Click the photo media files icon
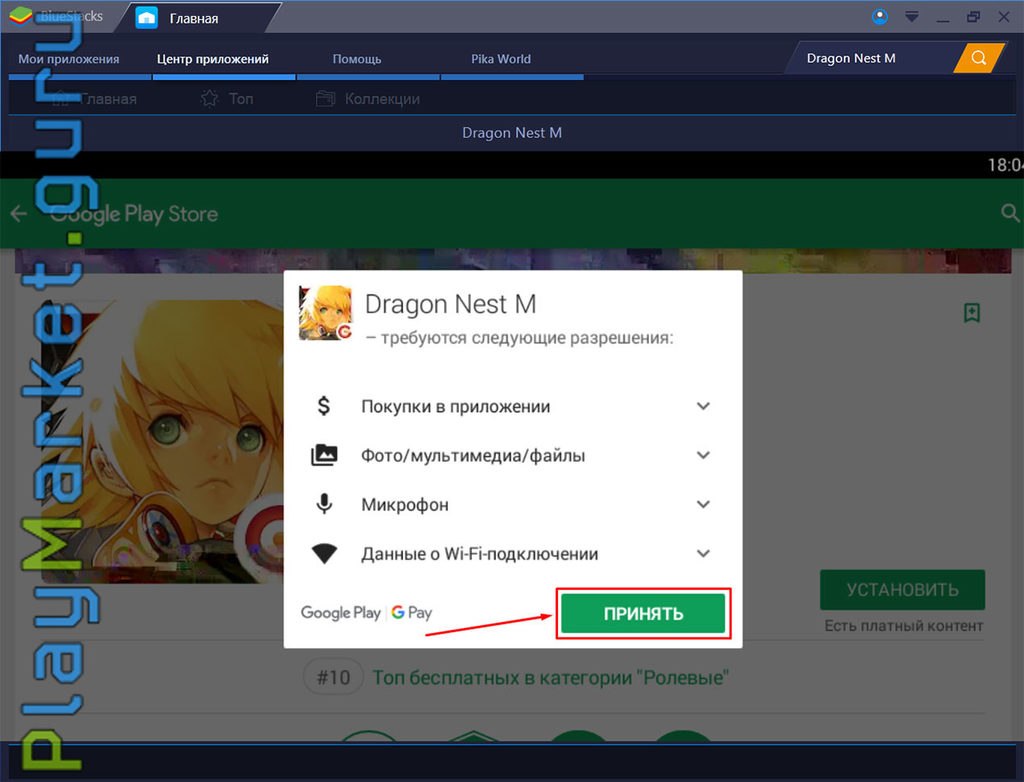The height and width of the screenshot is (782, 1024). [324, 455]
